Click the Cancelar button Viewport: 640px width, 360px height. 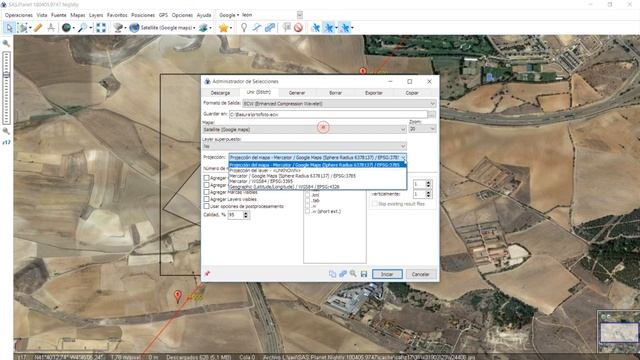[x=420, y=274]
